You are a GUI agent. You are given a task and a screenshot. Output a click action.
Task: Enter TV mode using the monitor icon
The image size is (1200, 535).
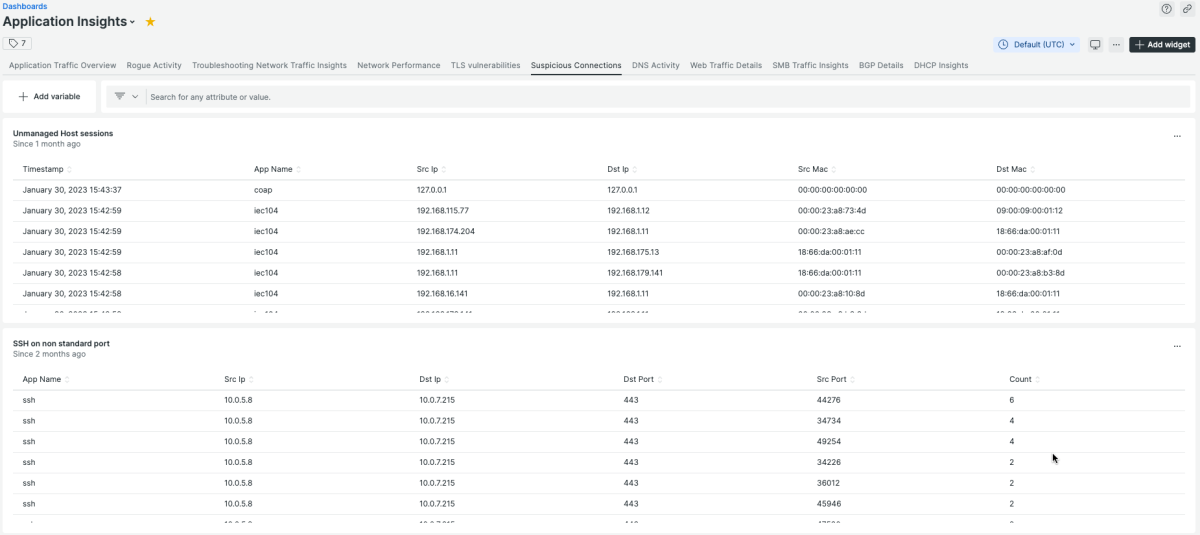tap(1095, 45)
